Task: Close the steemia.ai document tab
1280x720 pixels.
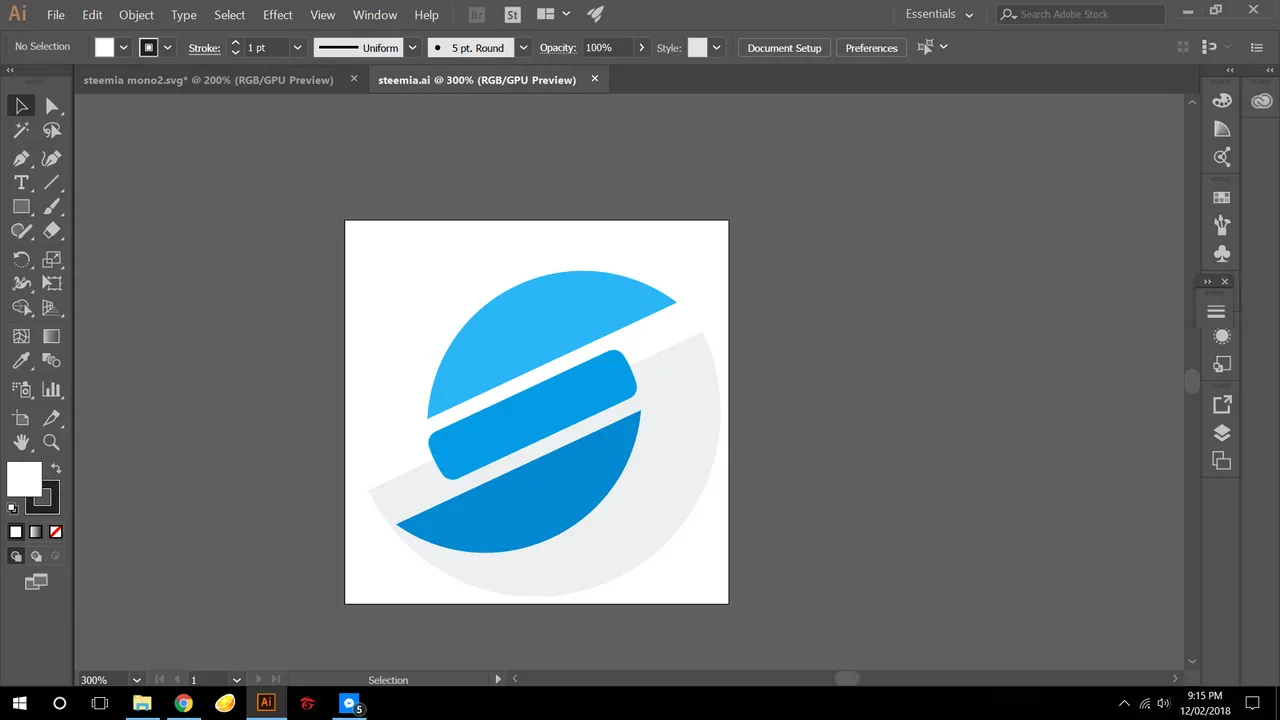Action: [x=595, y=79]
